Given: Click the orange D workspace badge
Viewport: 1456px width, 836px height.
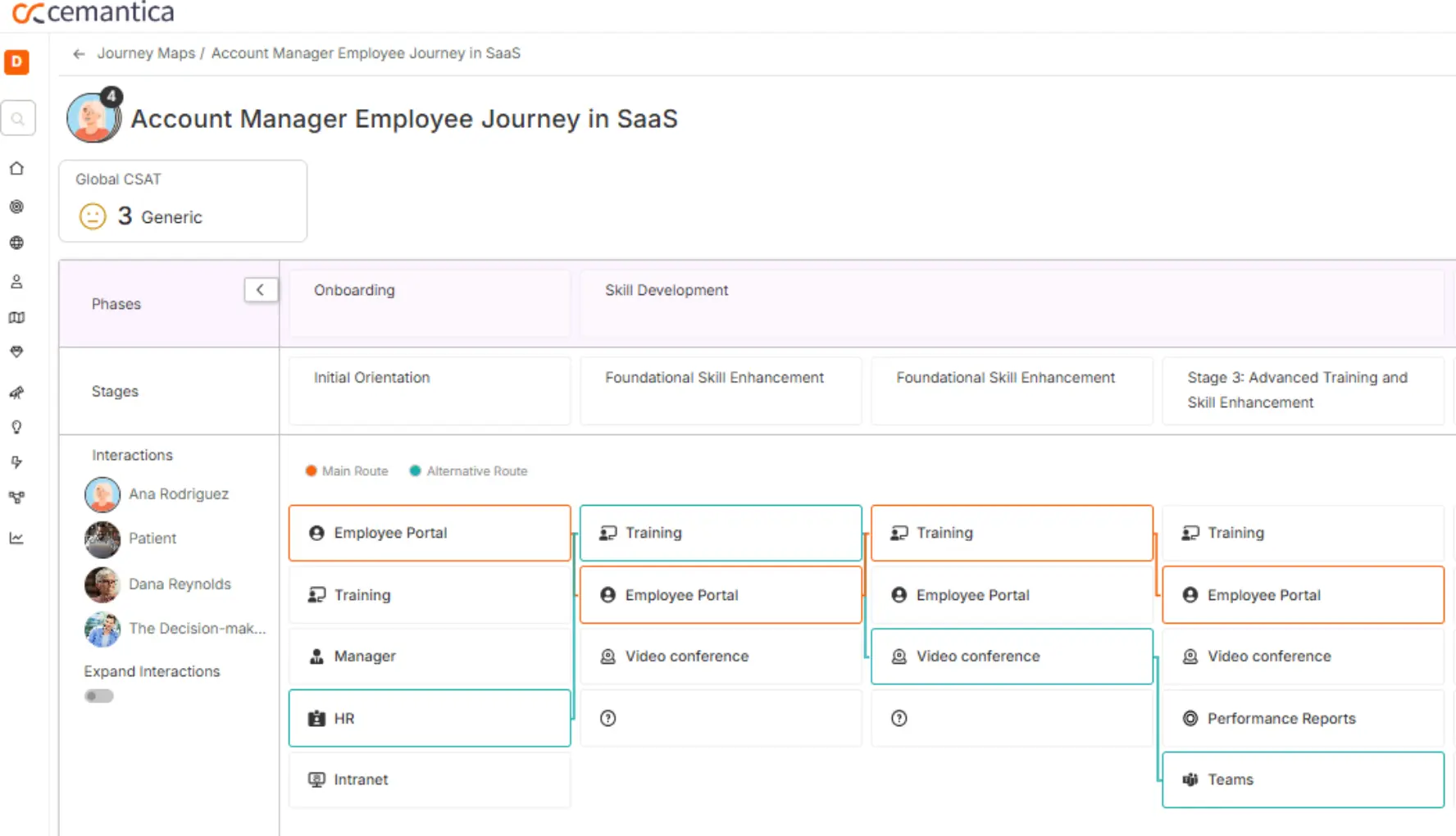Looking at the screenshot, I should pyautogui.click(x=16, y=61).
